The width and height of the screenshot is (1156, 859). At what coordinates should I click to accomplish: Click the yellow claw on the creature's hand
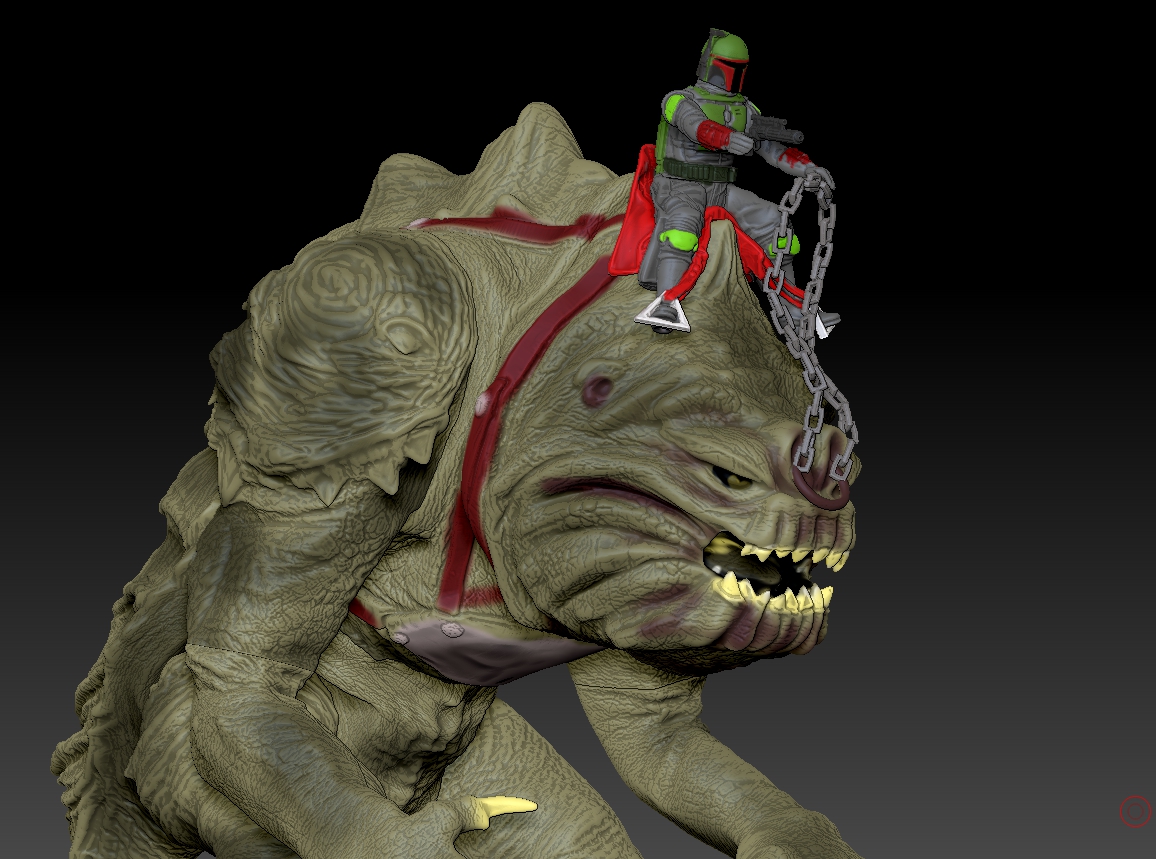coord(504,808)
